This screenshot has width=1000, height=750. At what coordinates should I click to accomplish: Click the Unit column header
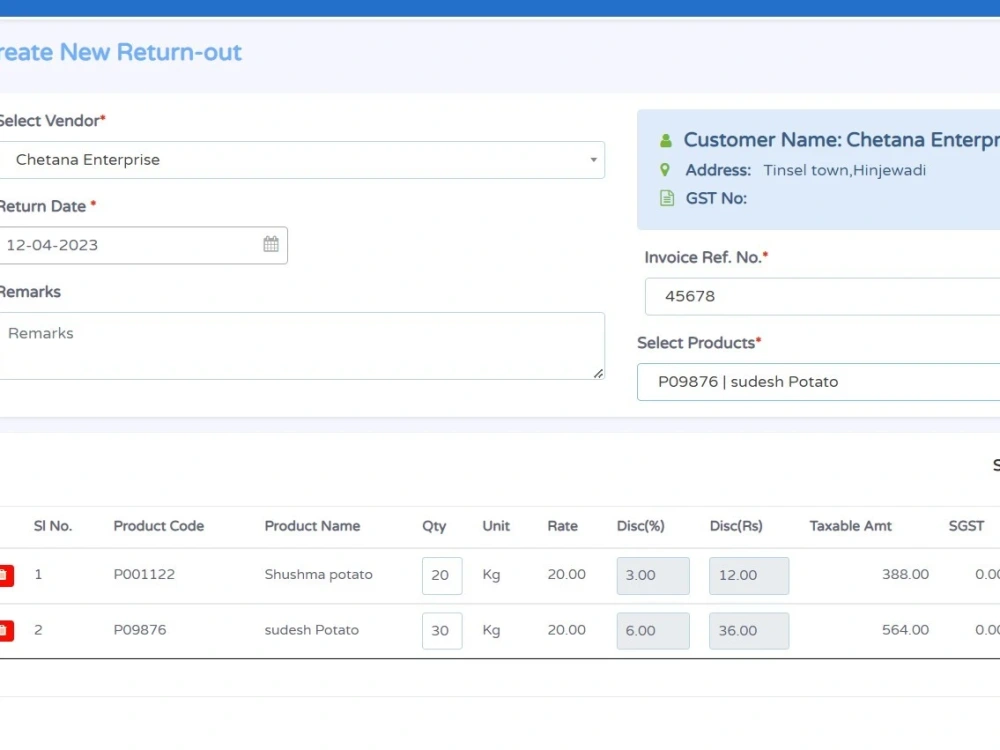click(x=496, y=526)
